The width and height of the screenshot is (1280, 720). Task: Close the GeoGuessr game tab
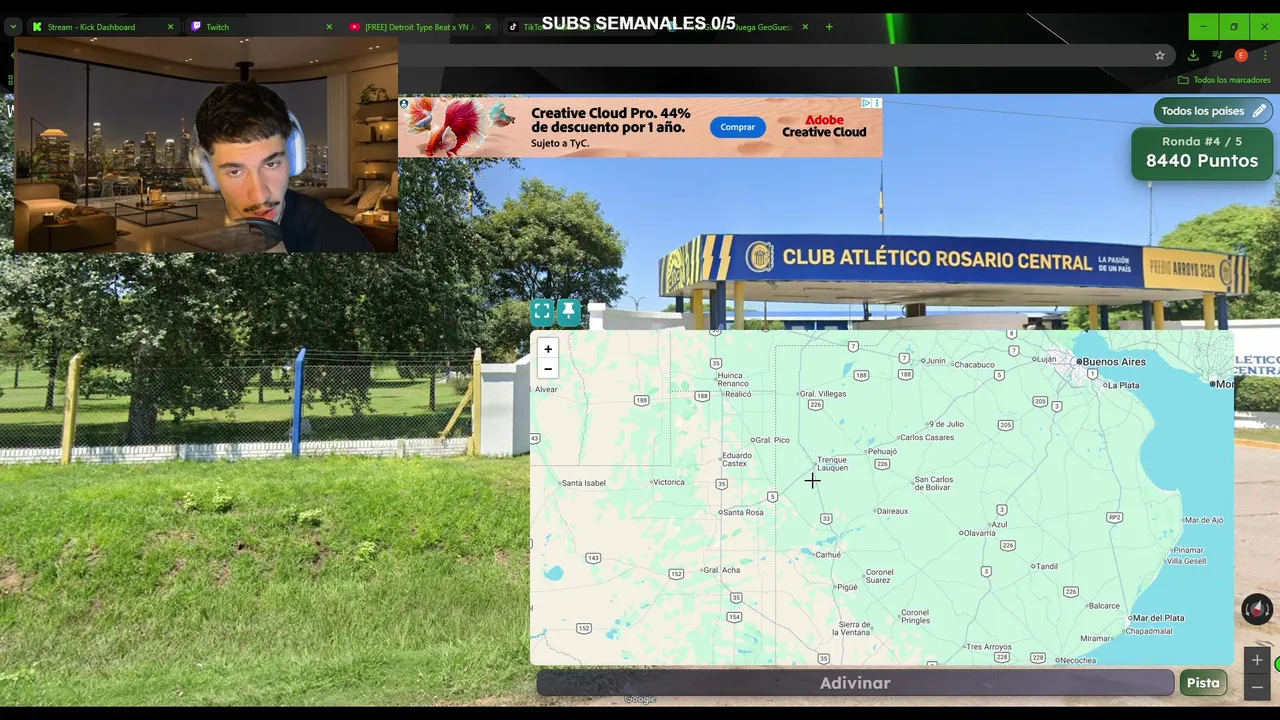(x=805, y=27)
